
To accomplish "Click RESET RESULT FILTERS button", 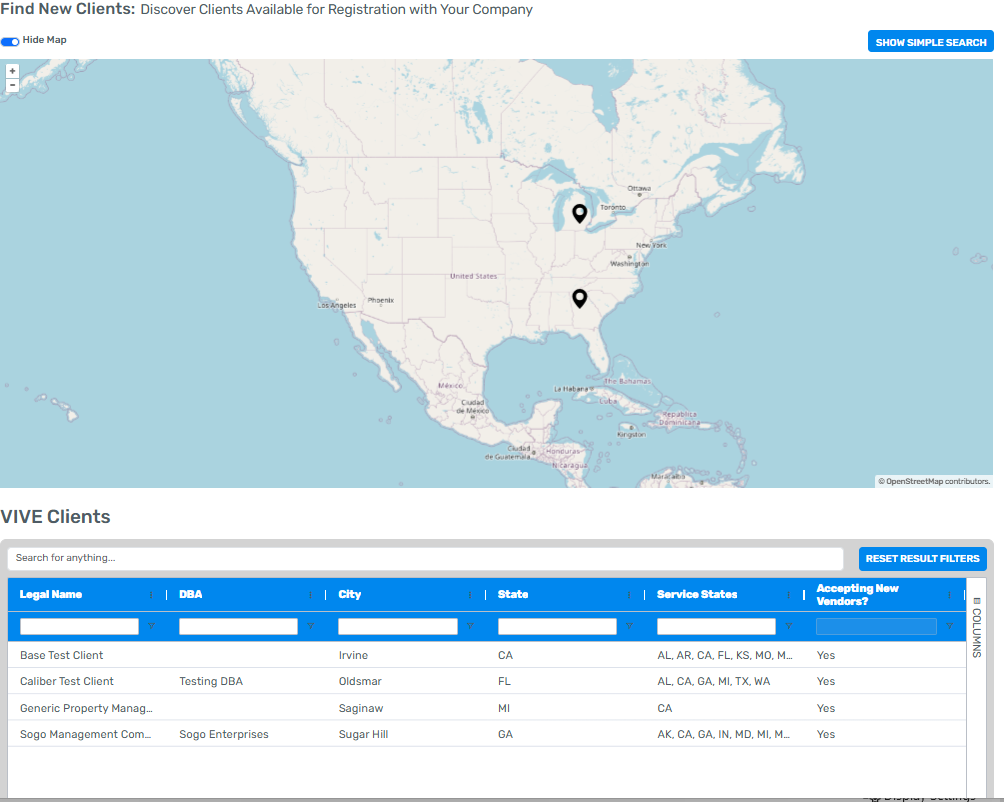I will coord(922,559).
